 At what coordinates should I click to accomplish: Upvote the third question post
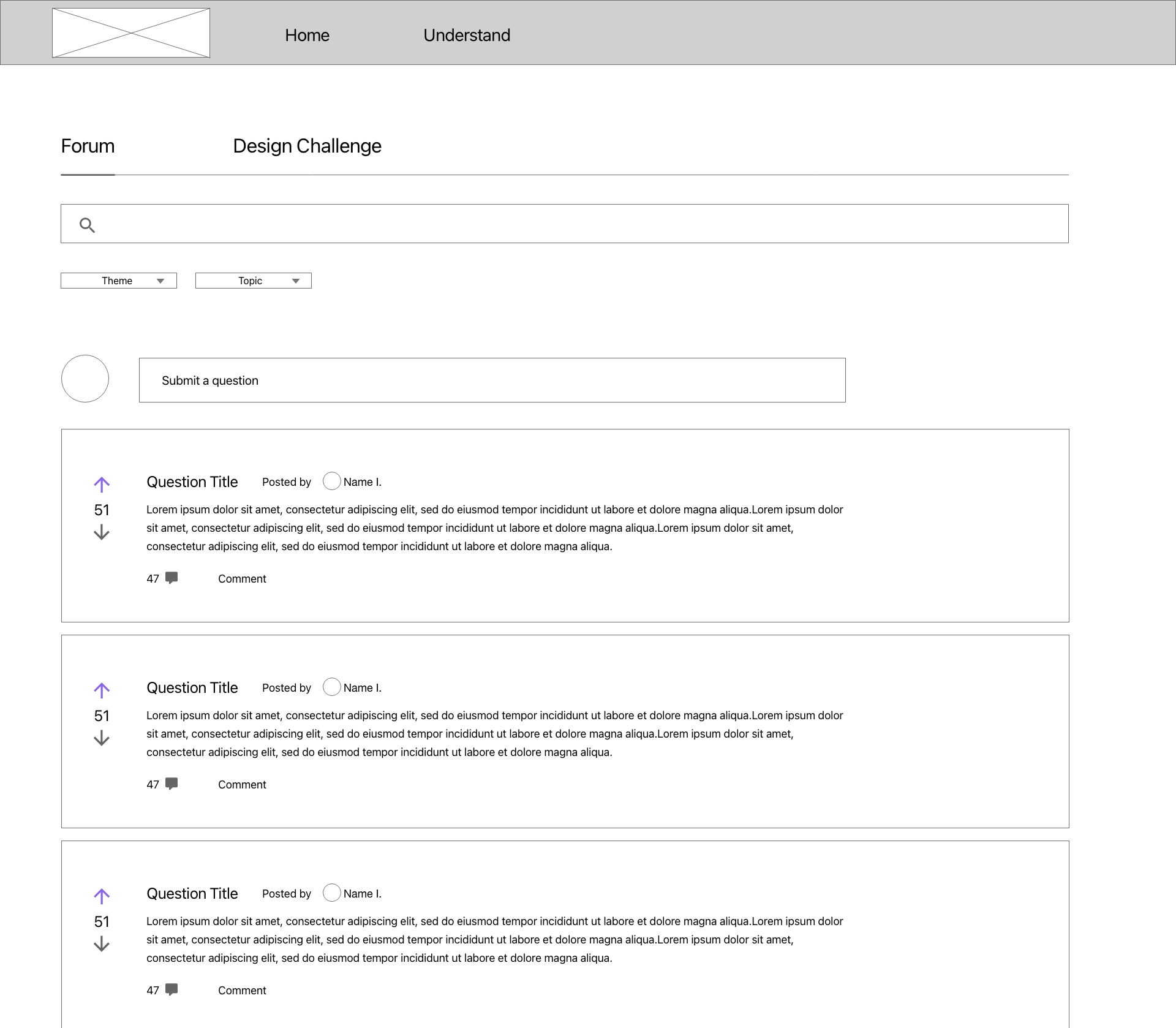pos(102,896)
